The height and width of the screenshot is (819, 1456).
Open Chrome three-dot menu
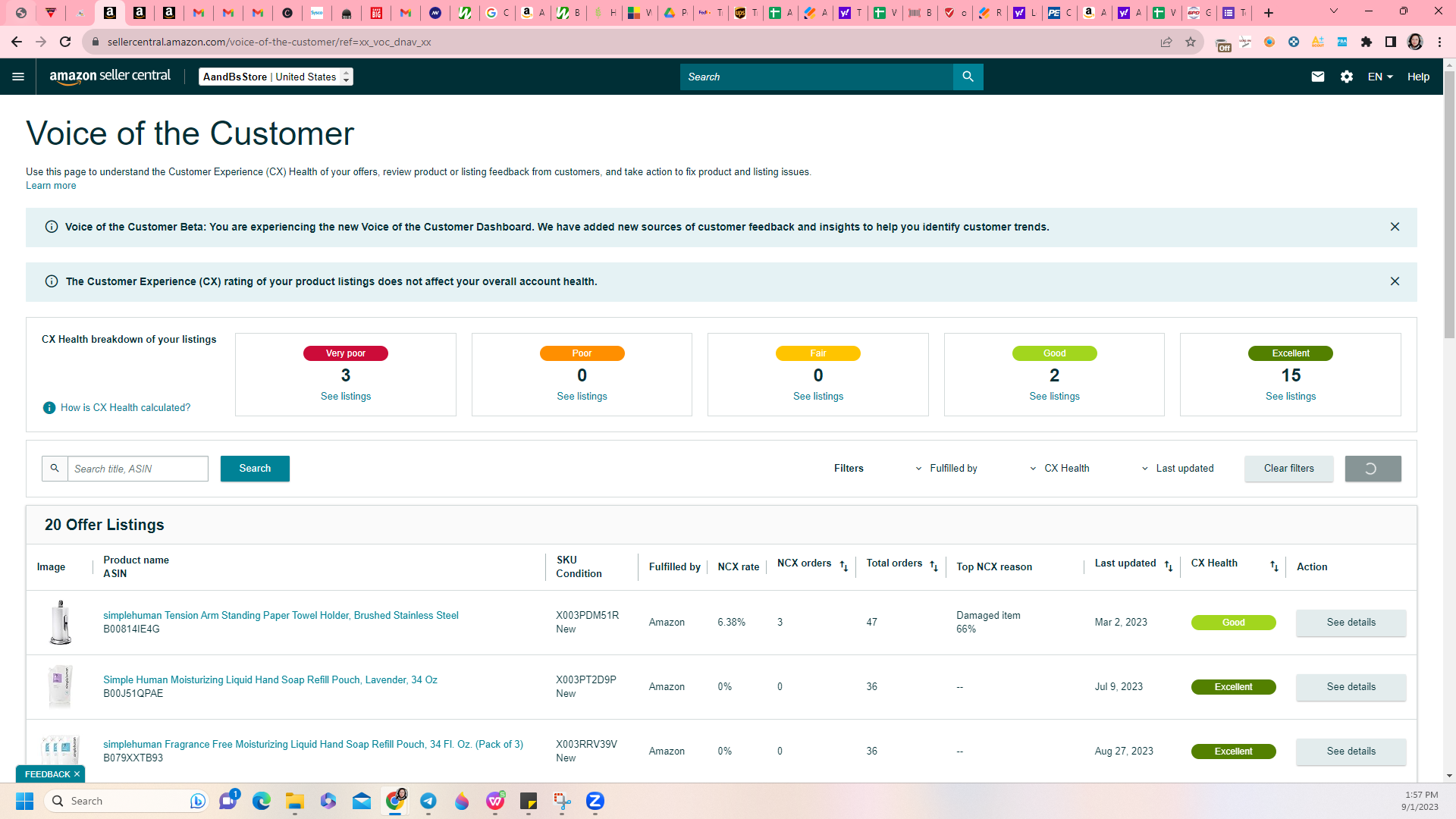1439,42
